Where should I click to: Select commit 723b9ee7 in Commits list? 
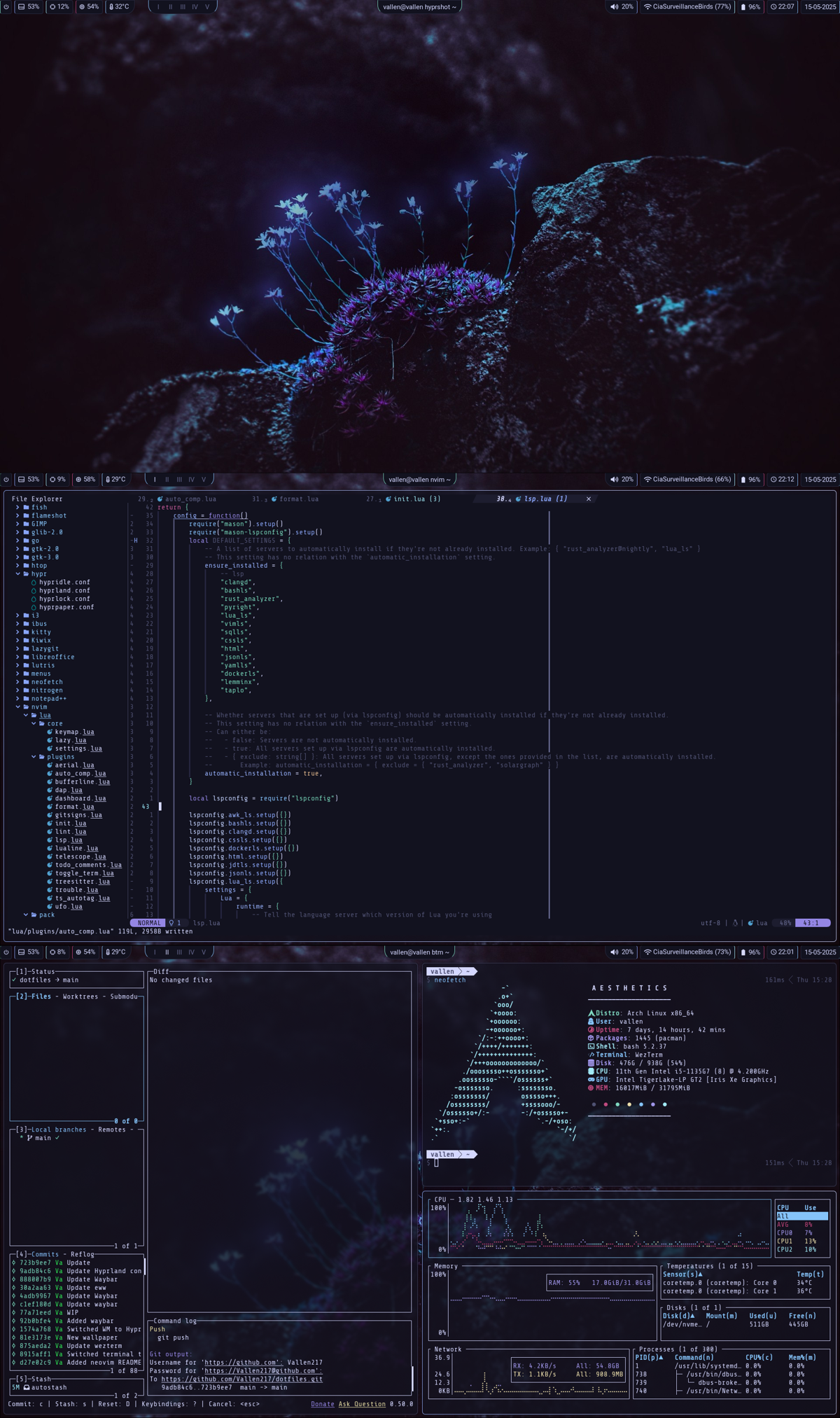point(35,1263)
